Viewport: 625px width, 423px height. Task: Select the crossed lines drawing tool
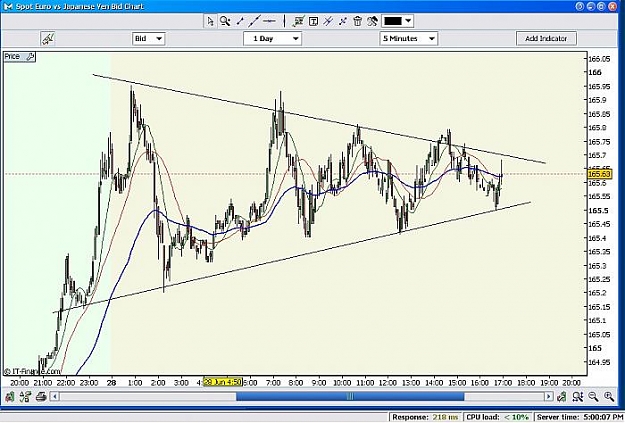342,21
